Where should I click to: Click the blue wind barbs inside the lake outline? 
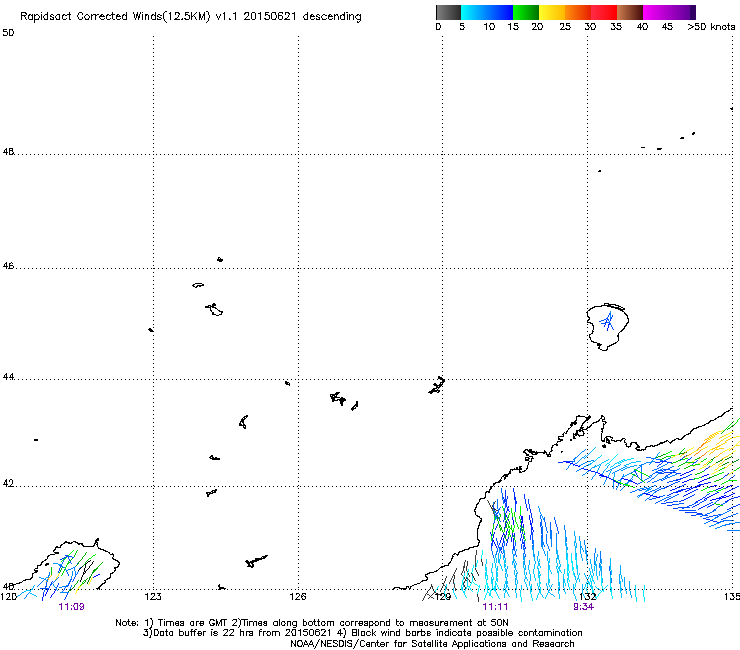point(607,322)
